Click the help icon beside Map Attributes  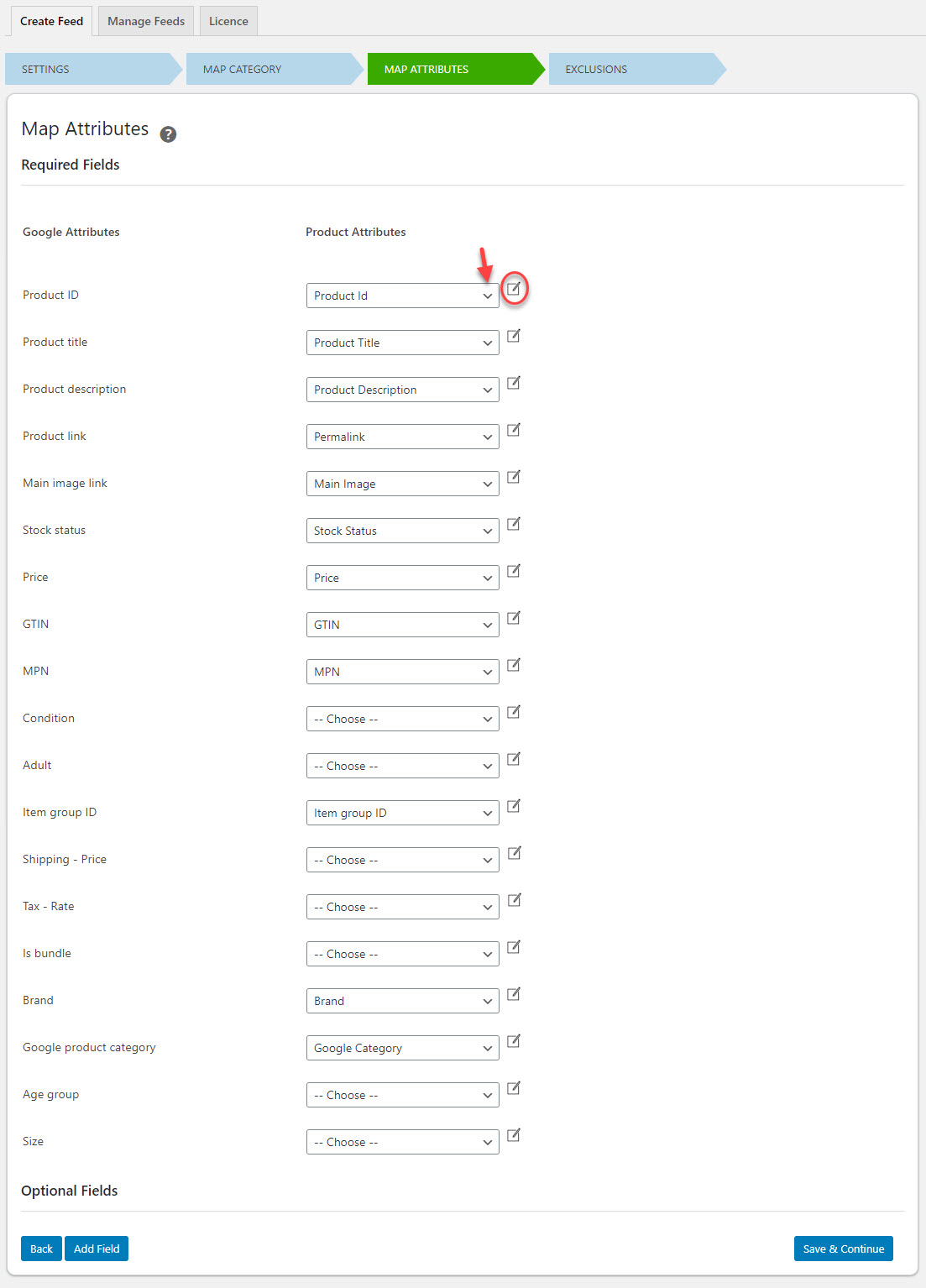pyautogui.click(x=168, y=134)
